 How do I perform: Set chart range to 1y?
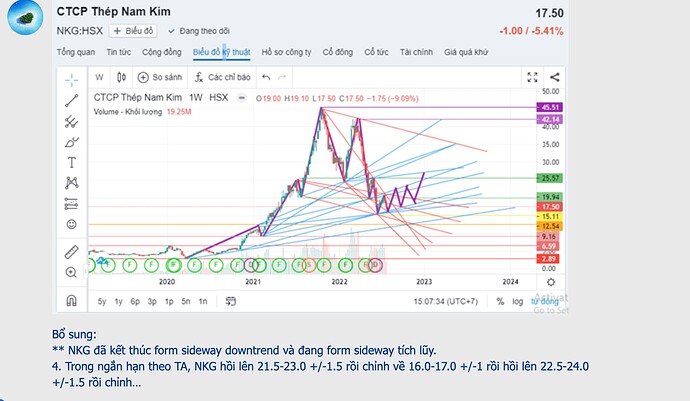[x=118, y=302]
